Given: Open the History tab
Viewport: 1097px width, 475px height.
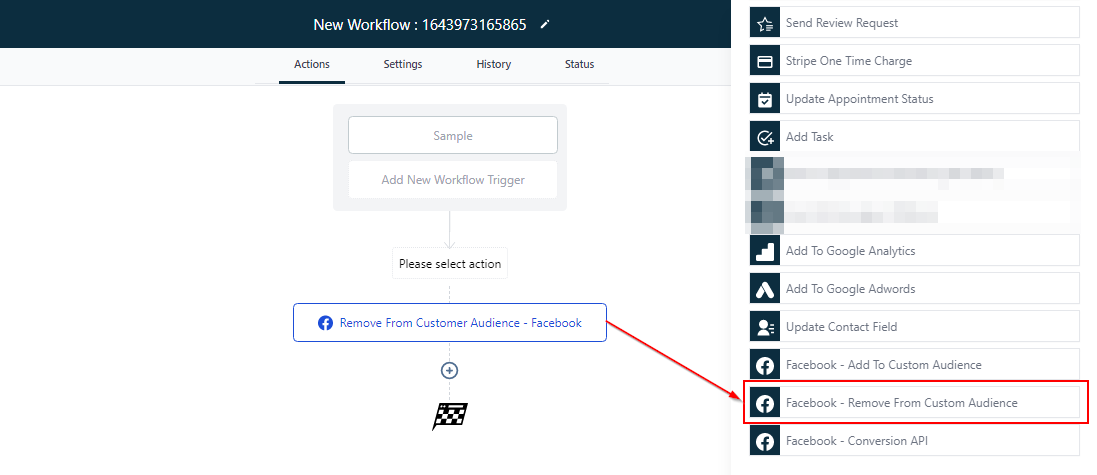Looking at the screenshot, I should [493, 64].
